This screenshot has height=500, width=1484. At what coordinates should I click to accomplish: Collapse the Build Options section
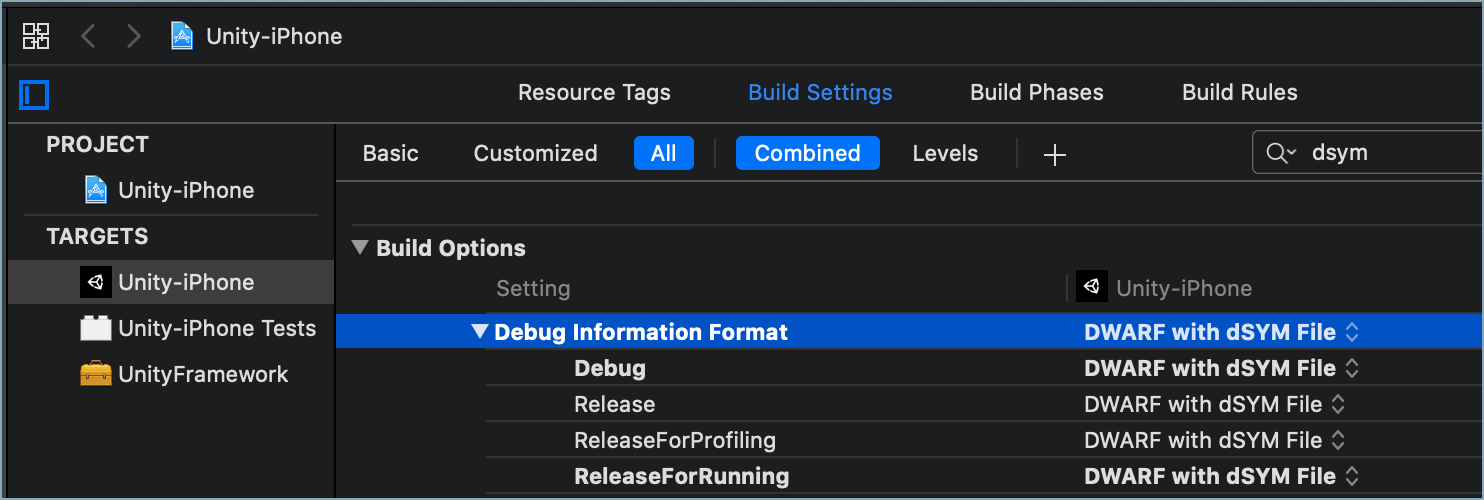[361, 248]
